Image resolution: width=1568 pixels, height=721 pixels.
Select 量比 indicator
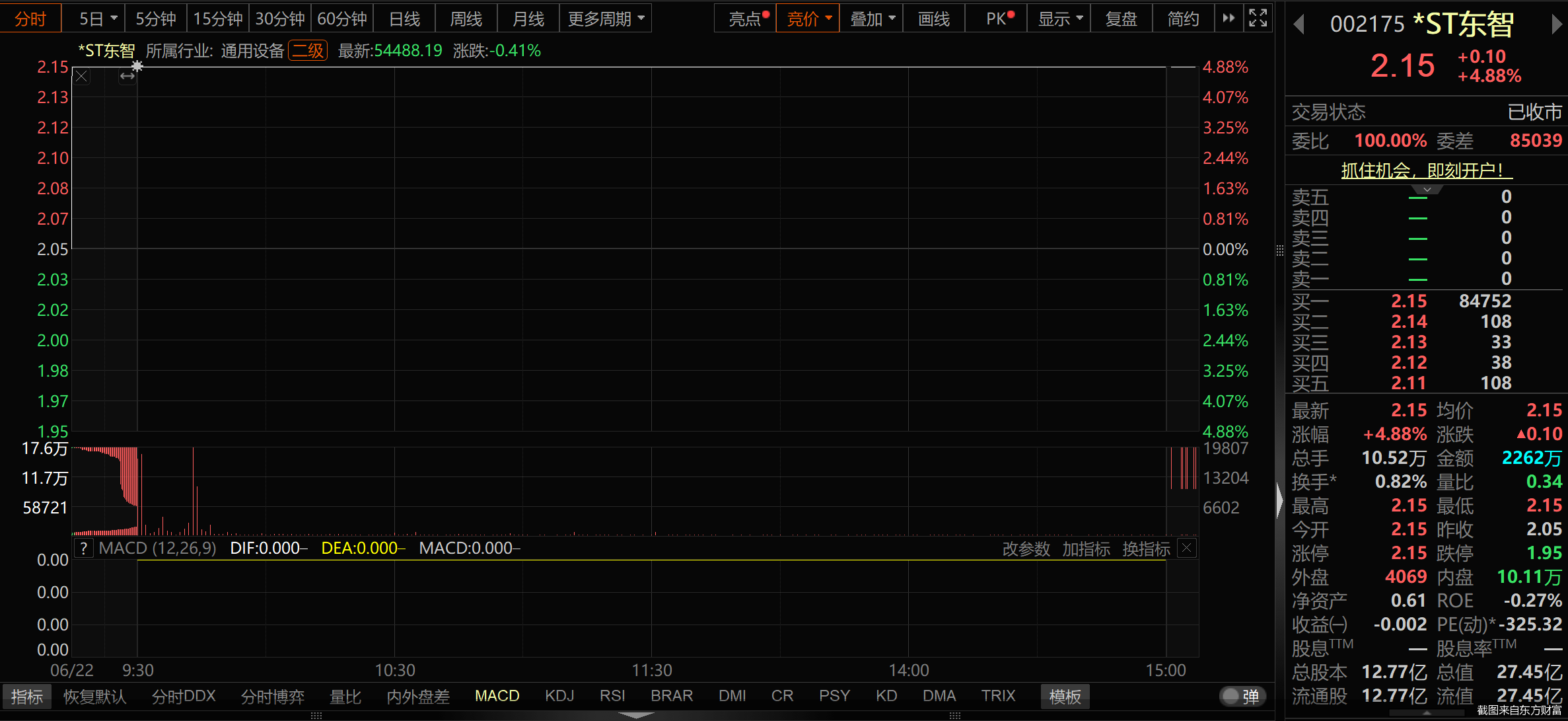[x=345, y=697]
